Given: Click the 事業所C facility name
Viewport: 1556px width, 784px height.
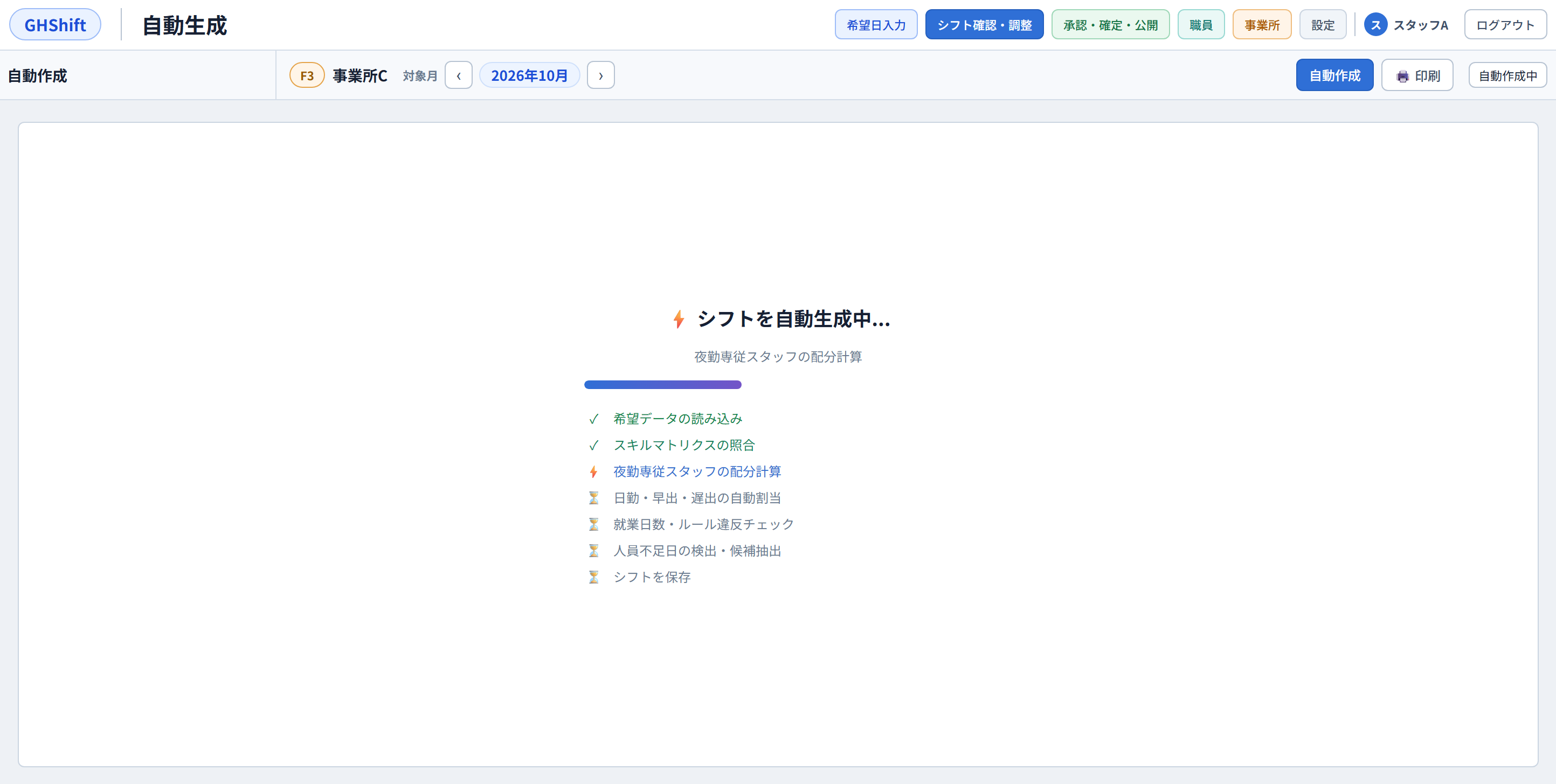Looking at the screenshot, I should 360,75.
